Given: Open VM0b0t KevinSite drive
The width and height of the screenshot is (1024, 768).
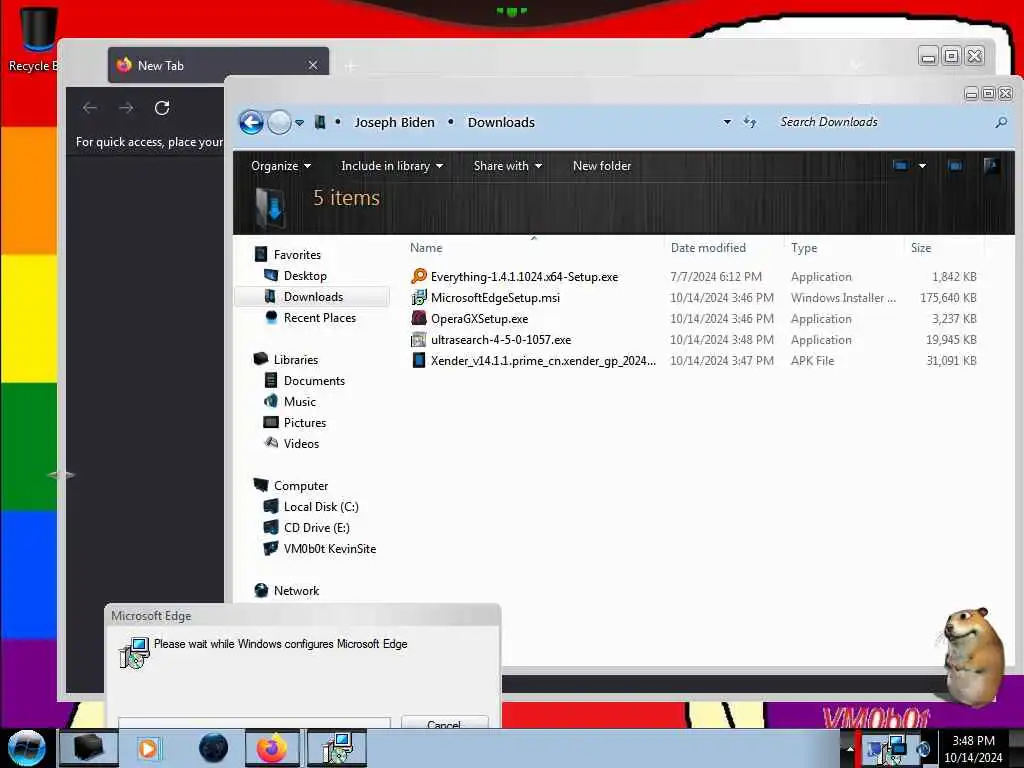Looking at the screenshot, I should [x=330, y=549].
